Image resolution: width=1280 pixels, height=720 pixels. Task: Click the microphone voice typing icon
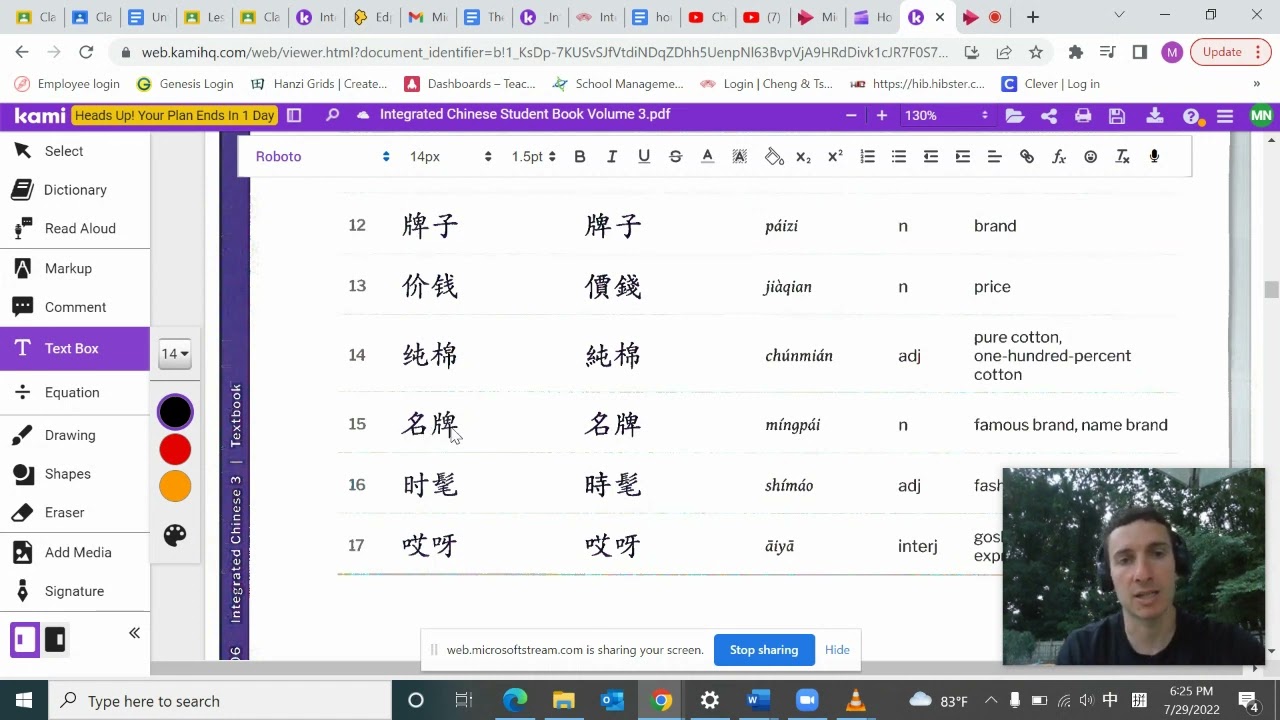click(1155, 157)
